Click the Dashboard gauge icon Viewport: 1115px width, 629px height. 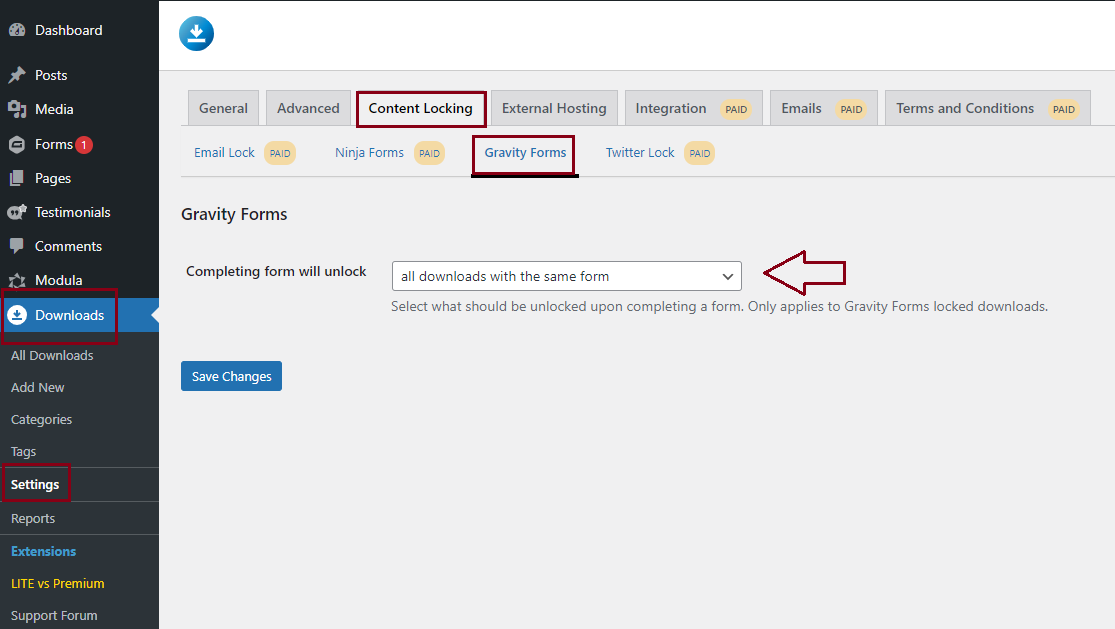pyautogui.click(x=17, y=30)
